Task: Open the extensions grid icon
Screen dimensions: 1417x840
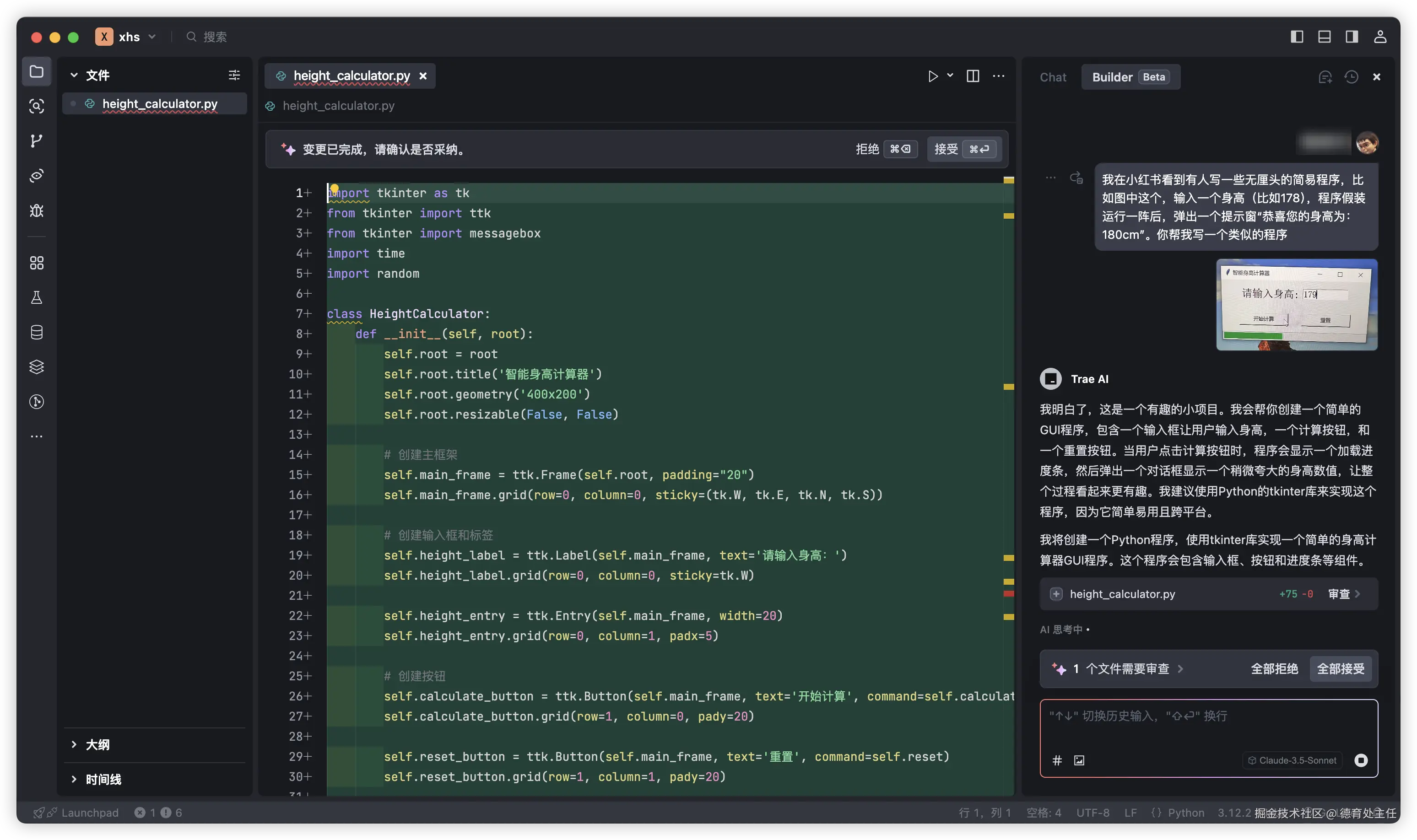Action: (36, 263)
